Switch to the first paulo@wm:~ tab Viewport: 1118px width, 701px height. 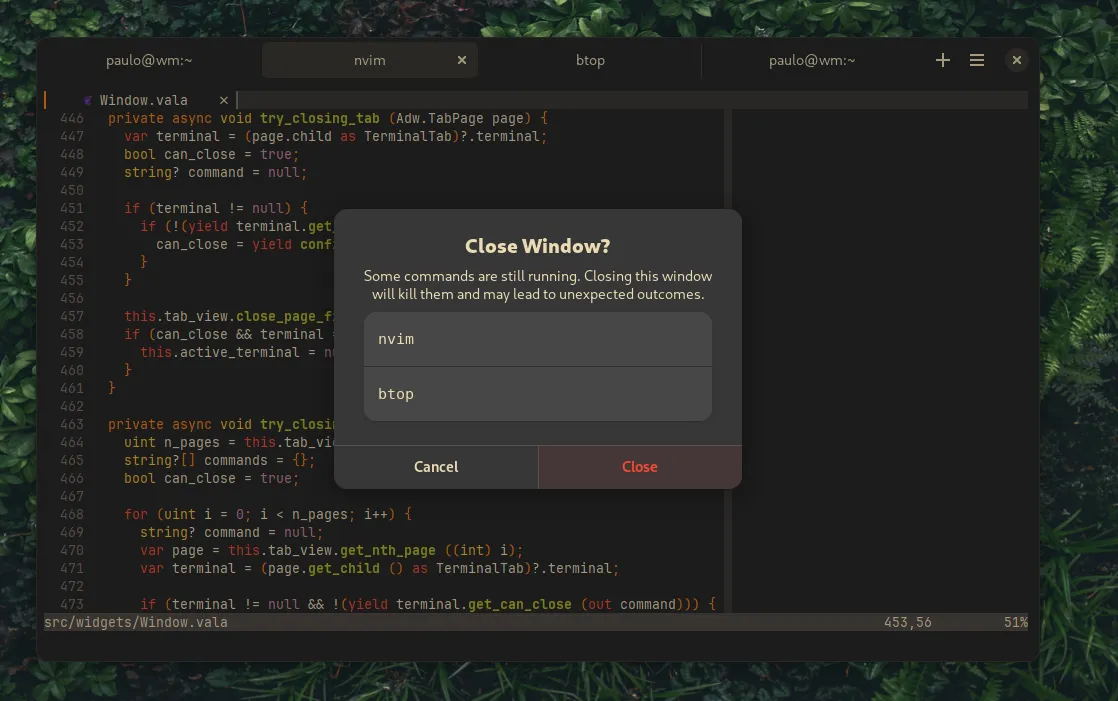pyautogui.click(x=149, y=61)
